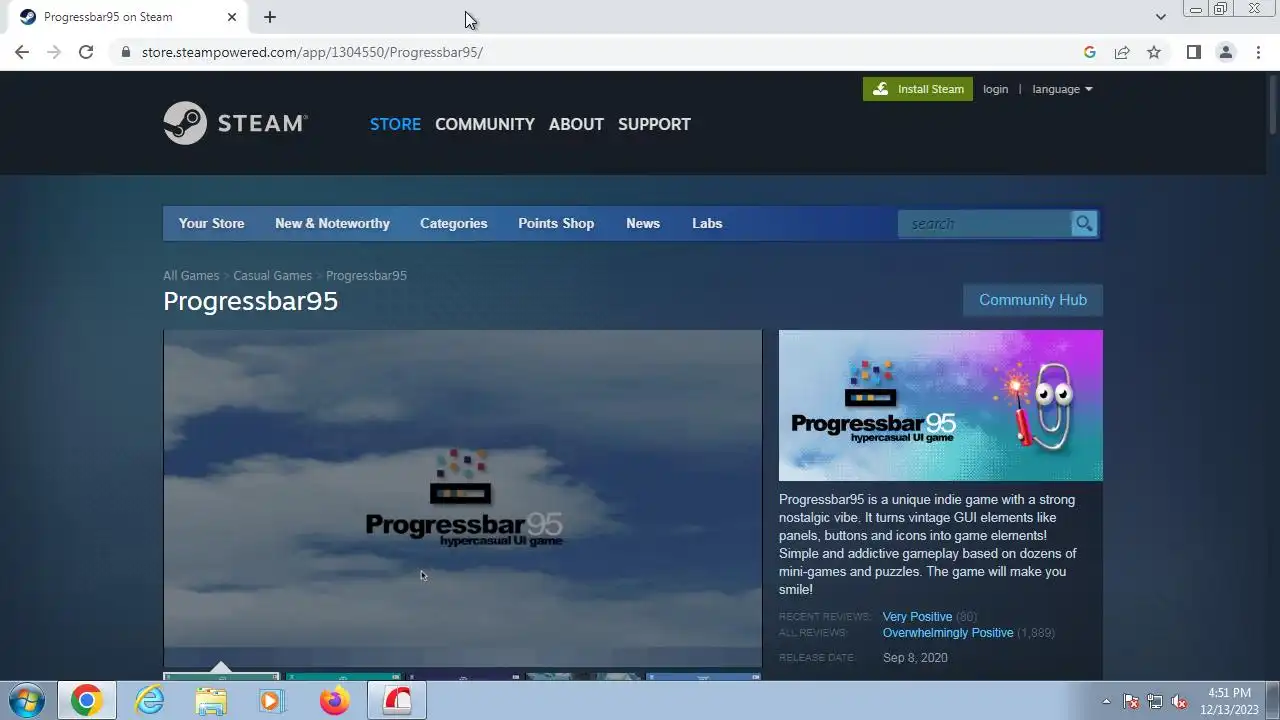The height and width of the screenshot is (720, 1280).
Task: Bookmark this page with star icon
Action: [1154, 52]
